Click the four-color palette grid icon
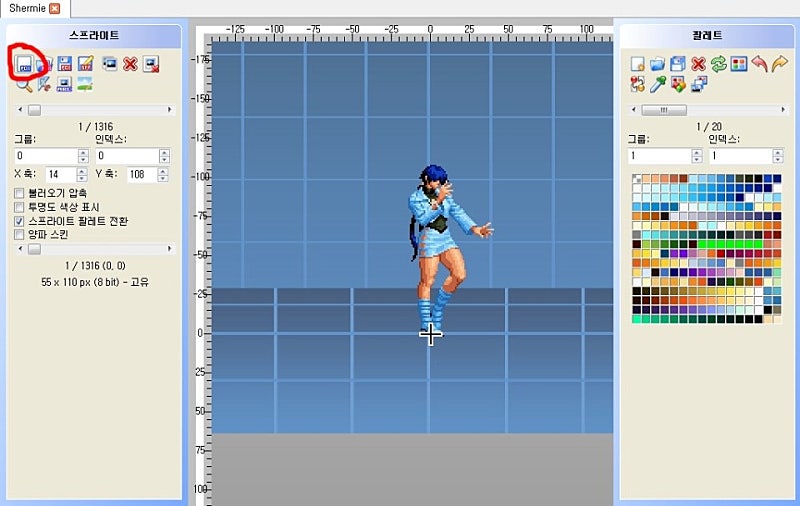 click(x=739, y=64)
